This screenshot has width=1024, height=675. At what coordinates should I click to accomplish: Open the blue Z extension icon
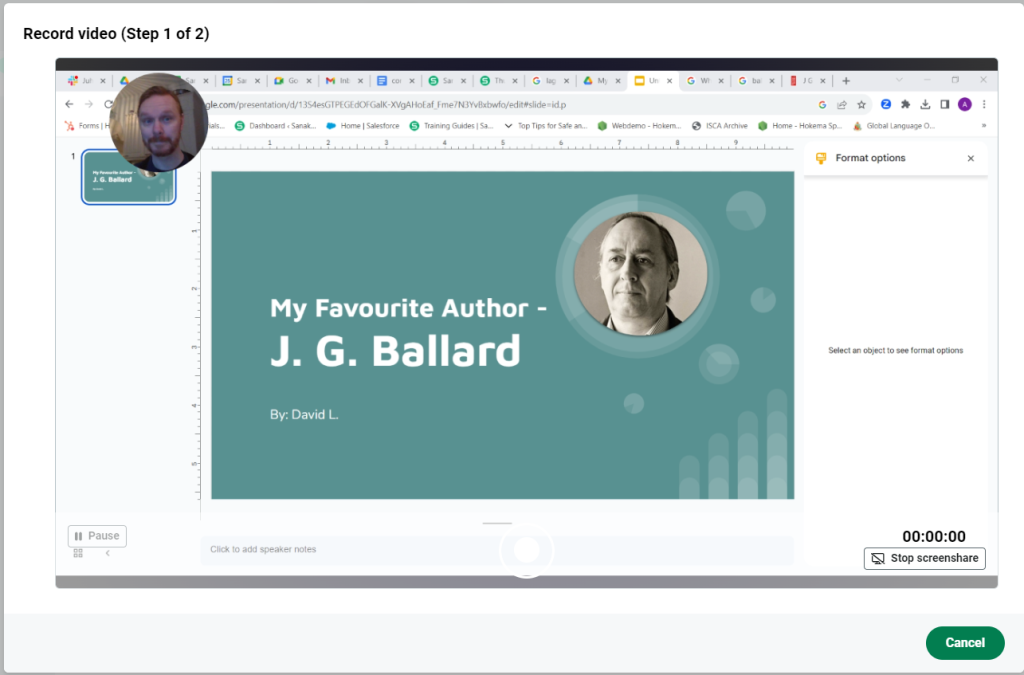coord(886,104)
